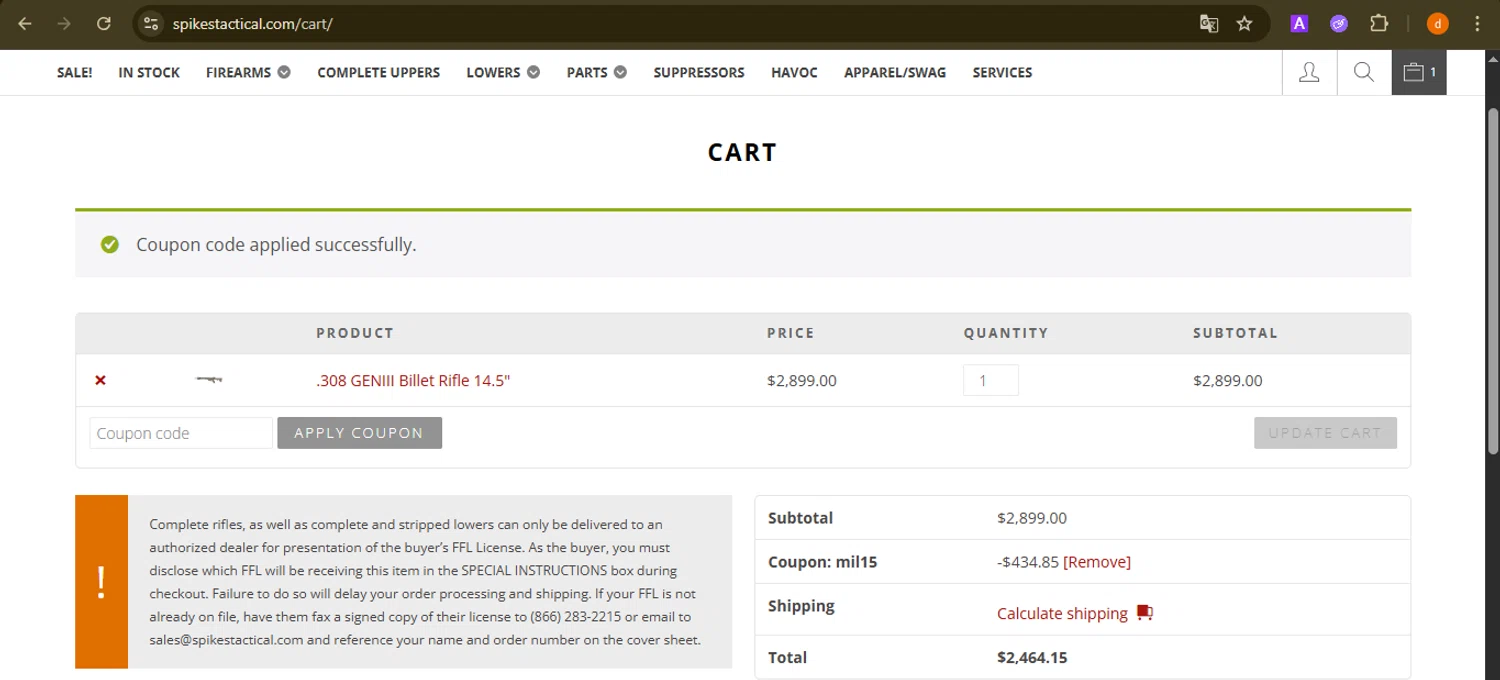Viewport: 1500px width, 680px height.
Task: Click the translate page icon
Action: (1209, 23)
